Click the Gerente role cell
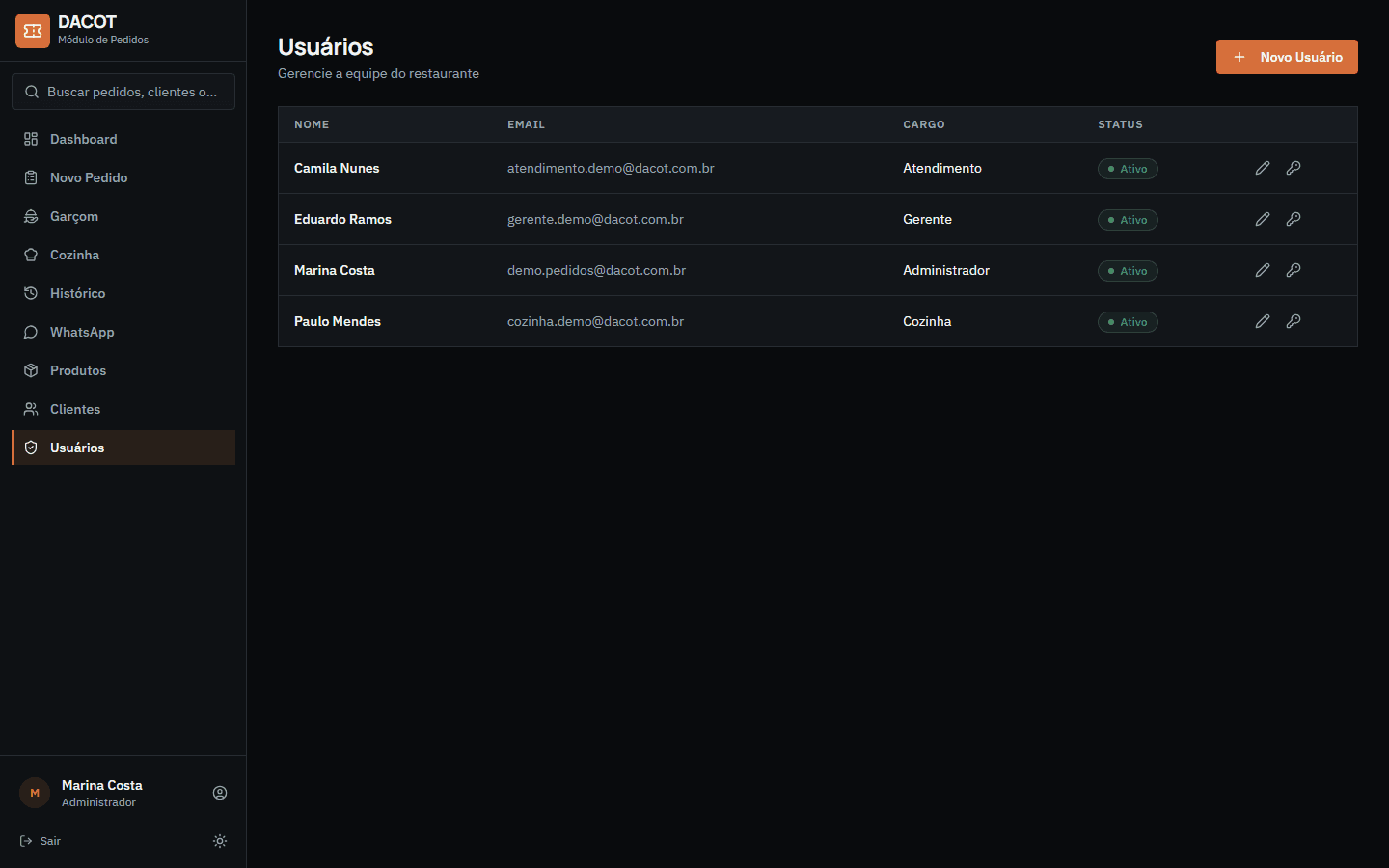This screenshot has height=868, width=1389. click(x=927, y=219)
